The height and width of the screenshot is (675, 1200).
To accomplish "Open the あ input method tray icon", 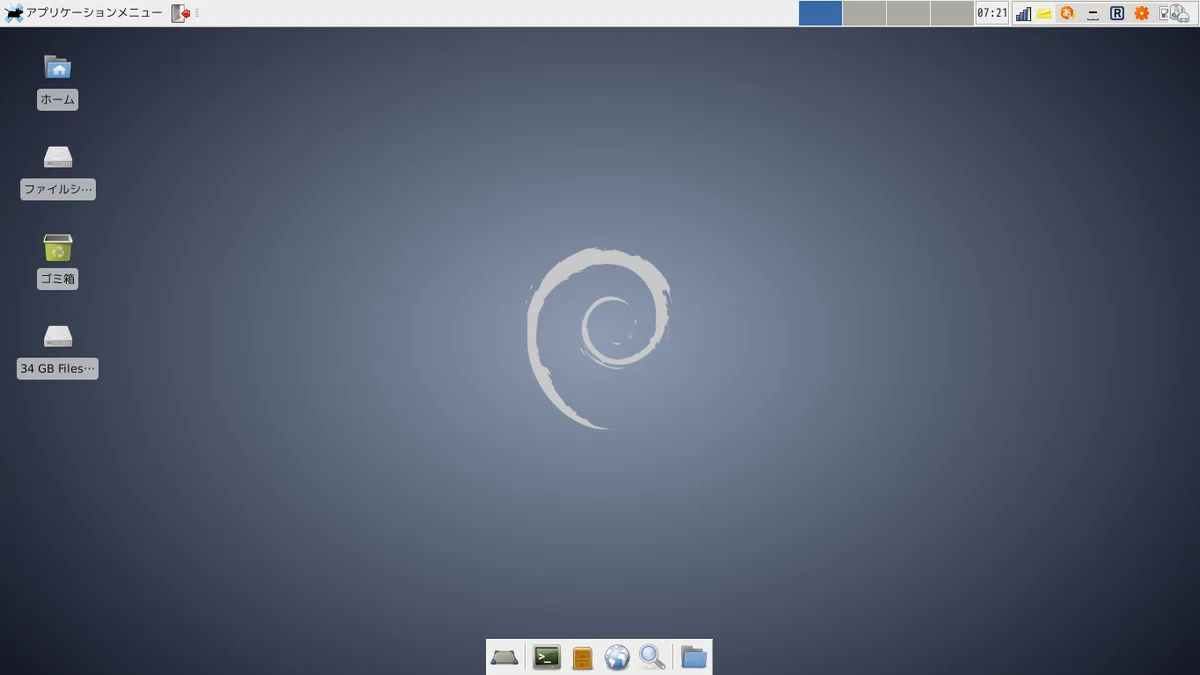I will click(x=1068, y=13).
